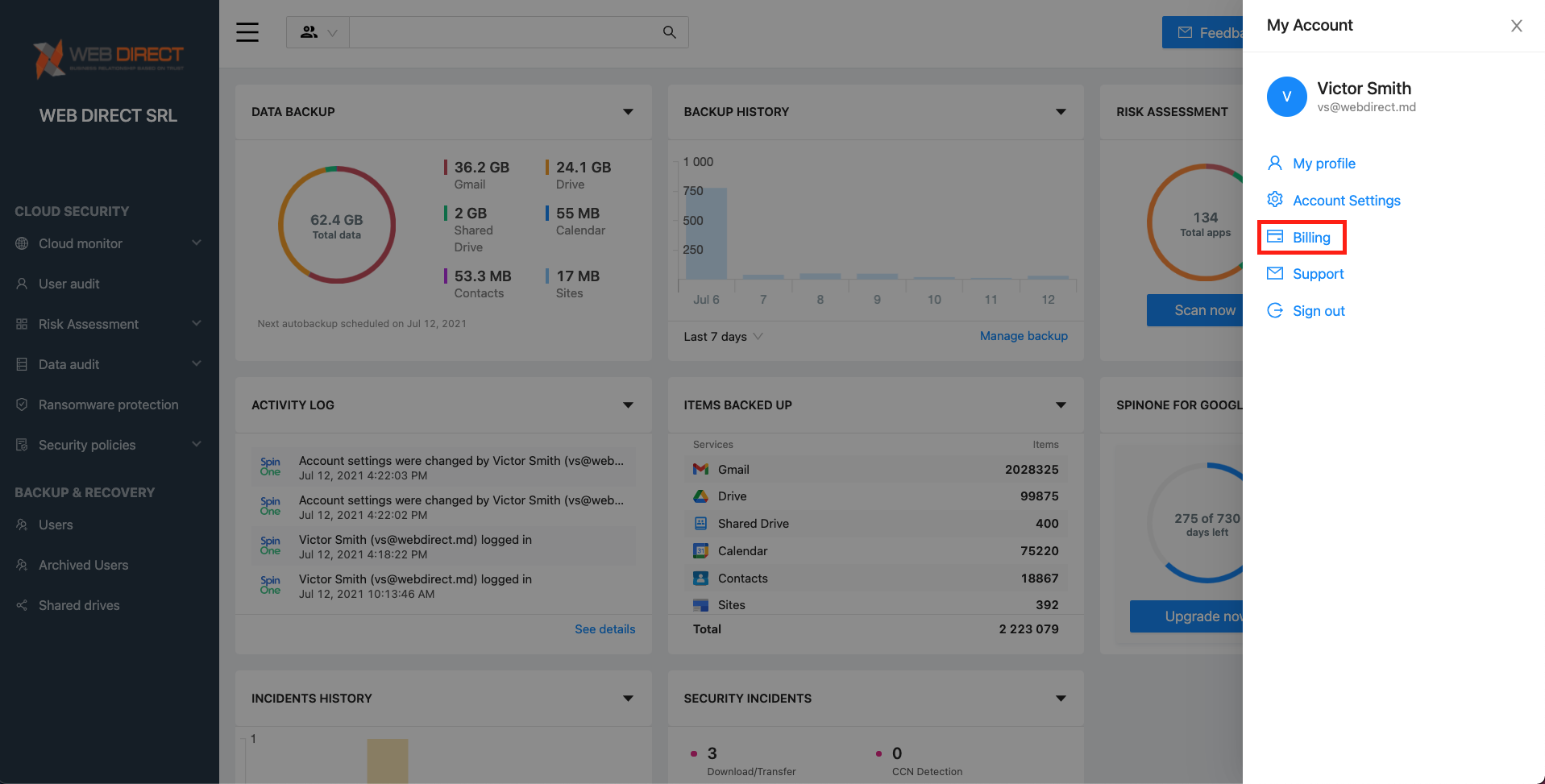The width and height of the screenshot is (1545, 784).
Task: Expand the Data Backup widget menu arrow
Action: tap(628, 112)
